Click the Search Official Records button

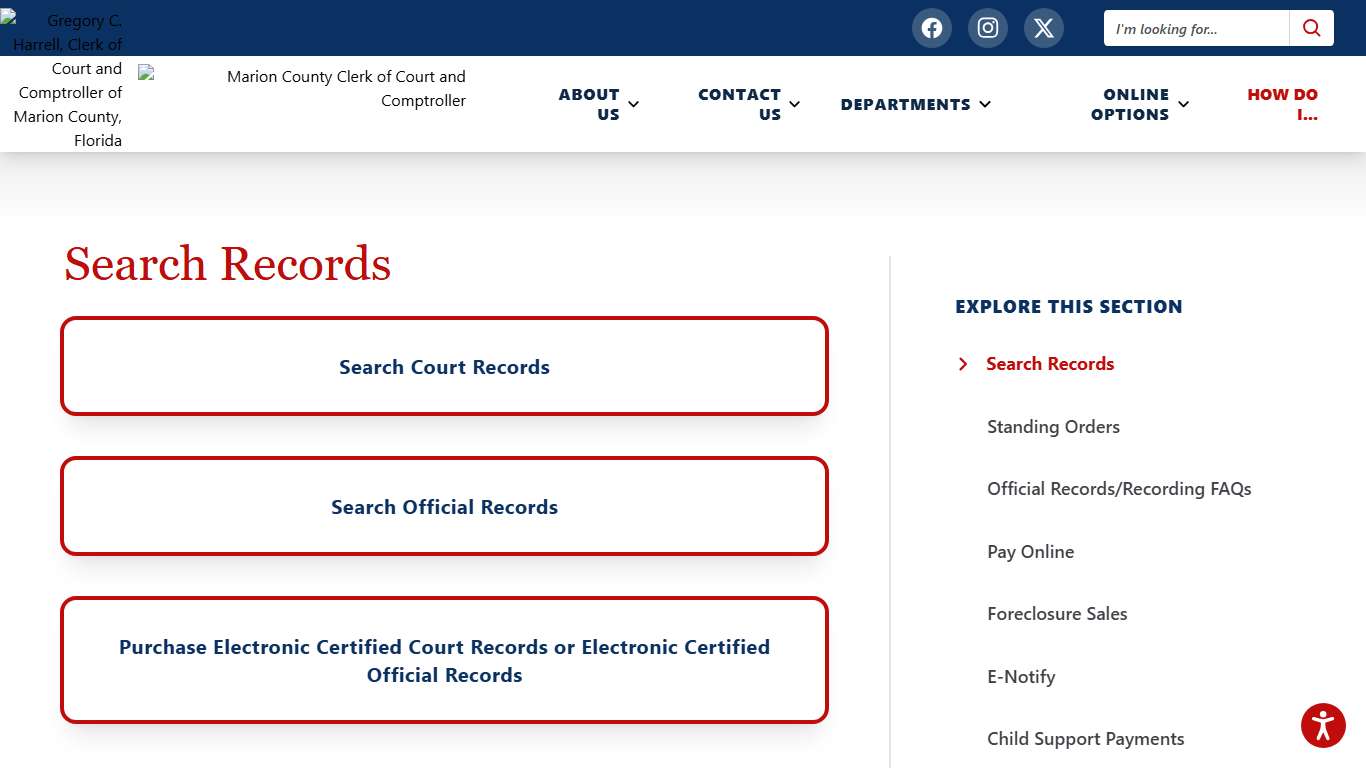[444, 507]
